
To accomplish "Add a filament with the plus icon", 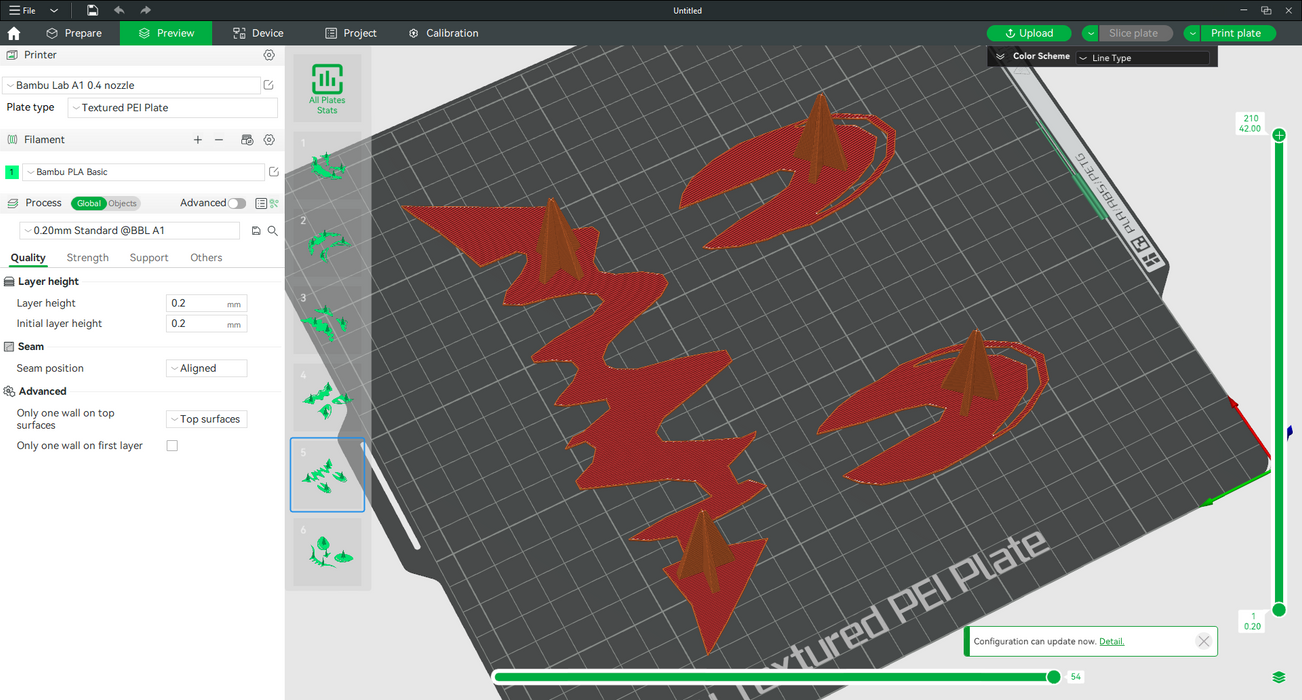I will 198,140.
